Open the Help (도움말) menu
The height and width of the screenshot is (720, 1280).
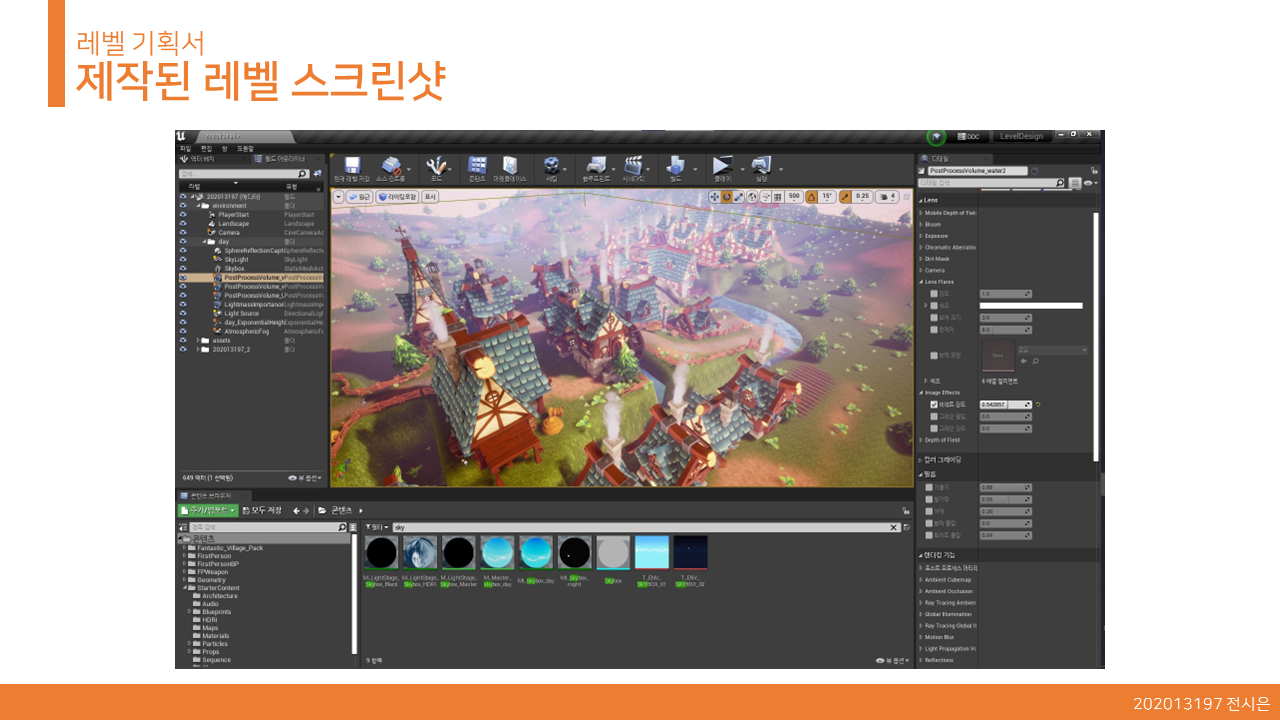(245, 148)
